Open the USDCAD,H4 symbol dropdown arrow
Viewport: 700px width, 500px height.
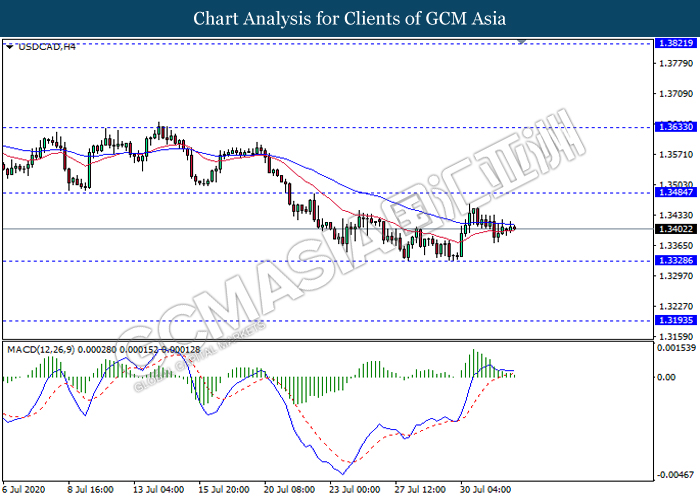click(x=9, y=46)
